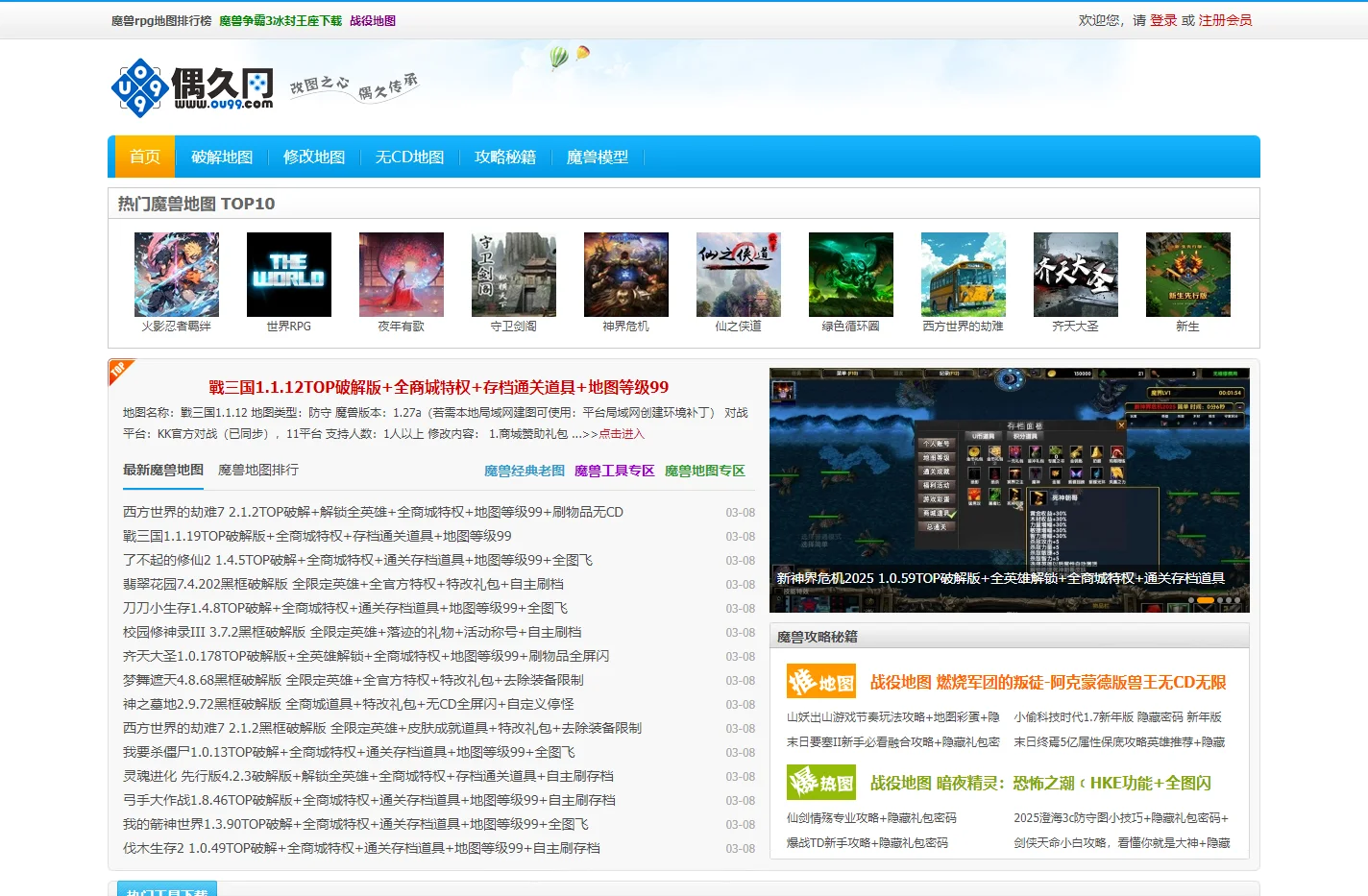The height and width of the screenshot is (896, 1368).
Task: Open 戰三国1.1.19TOP破解版 list entry
Action: (317, 536)
